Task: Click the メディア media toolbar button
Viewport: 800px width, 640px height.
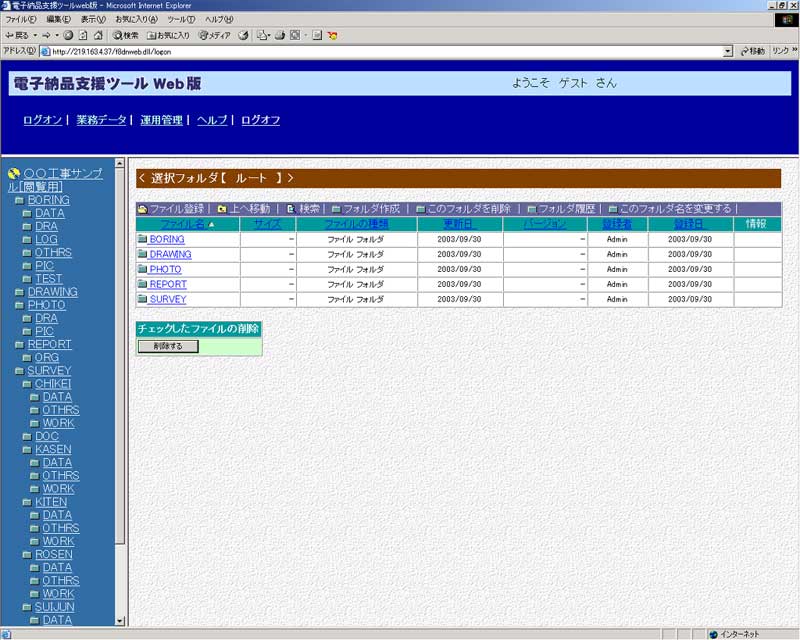Action: coord(215,35)
